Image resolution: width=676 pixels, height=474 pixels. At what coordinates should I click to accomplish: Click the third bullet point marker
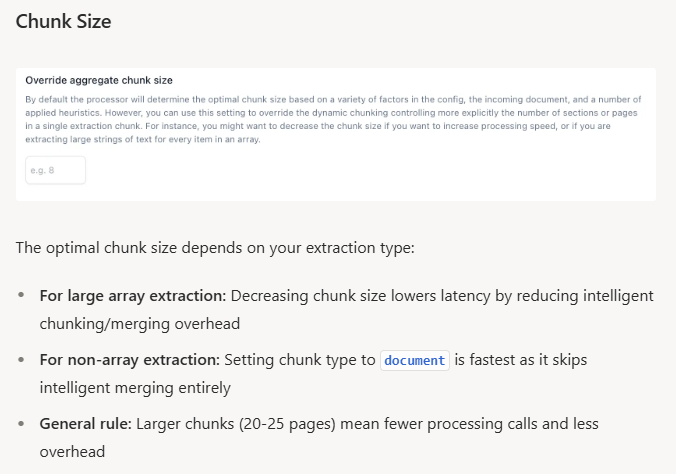(22, 425)
